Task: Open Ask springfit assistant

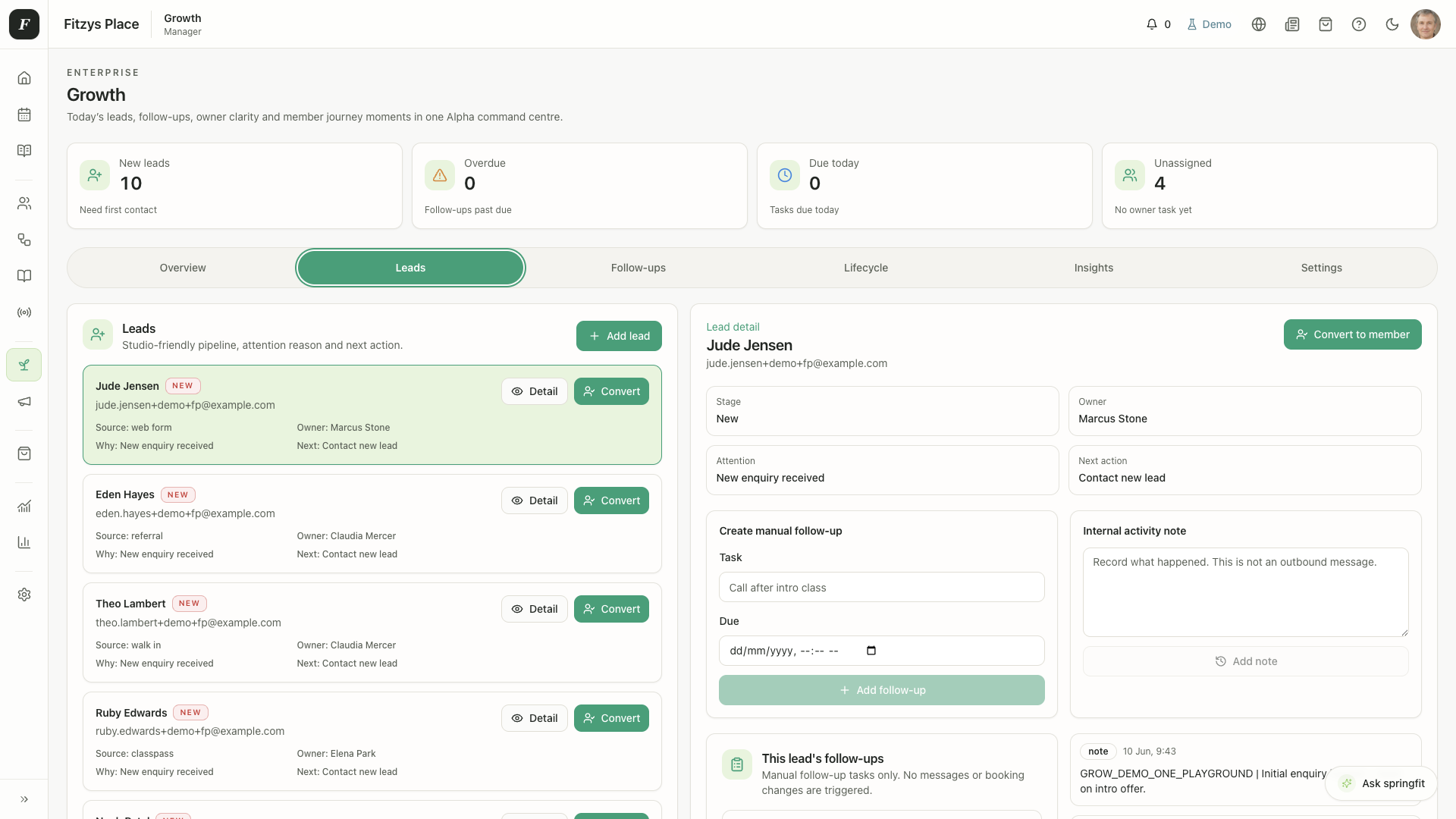Action: point(1382,783)
